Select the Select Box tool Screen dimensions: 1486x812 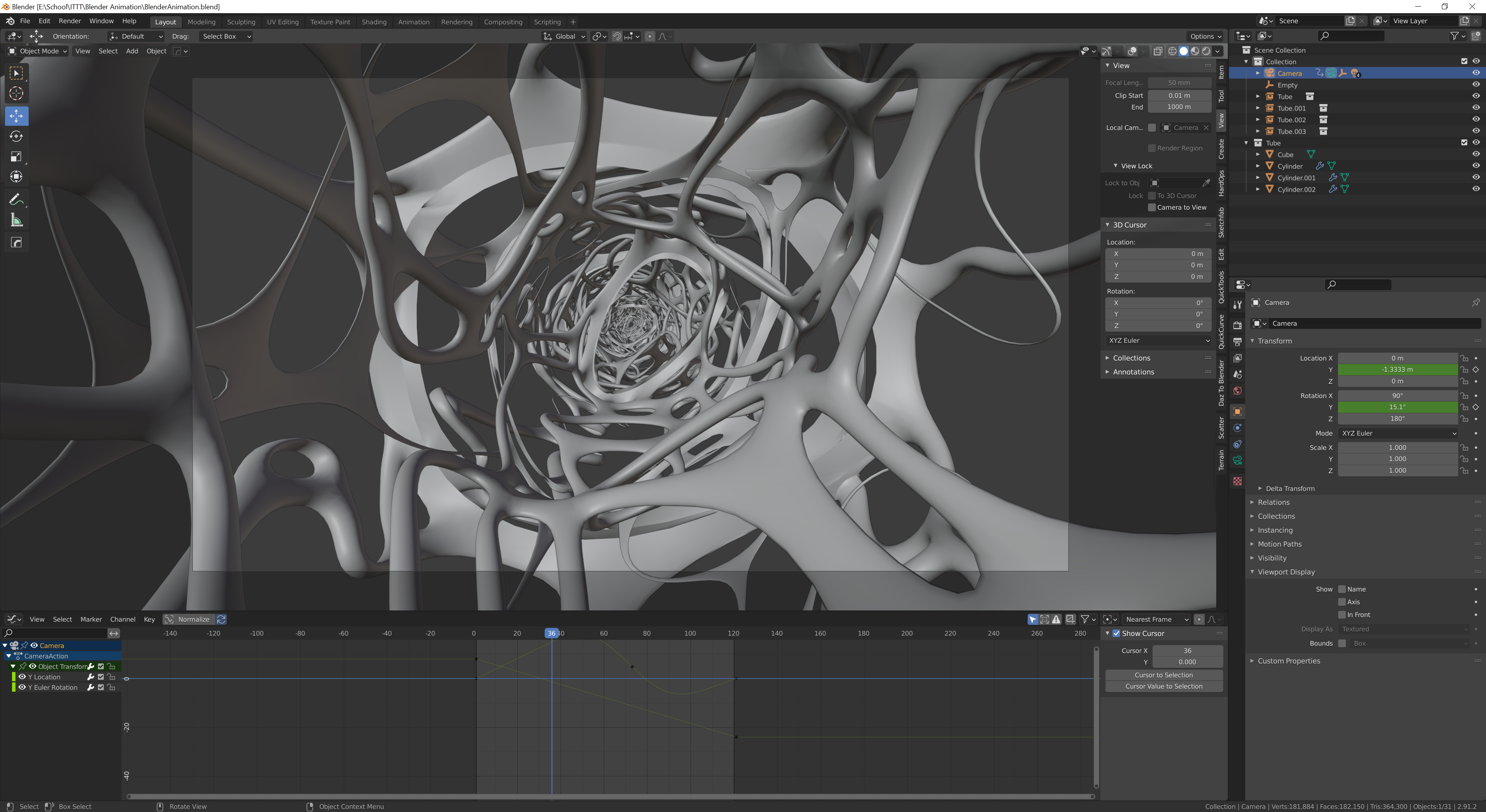click(16, 73)
